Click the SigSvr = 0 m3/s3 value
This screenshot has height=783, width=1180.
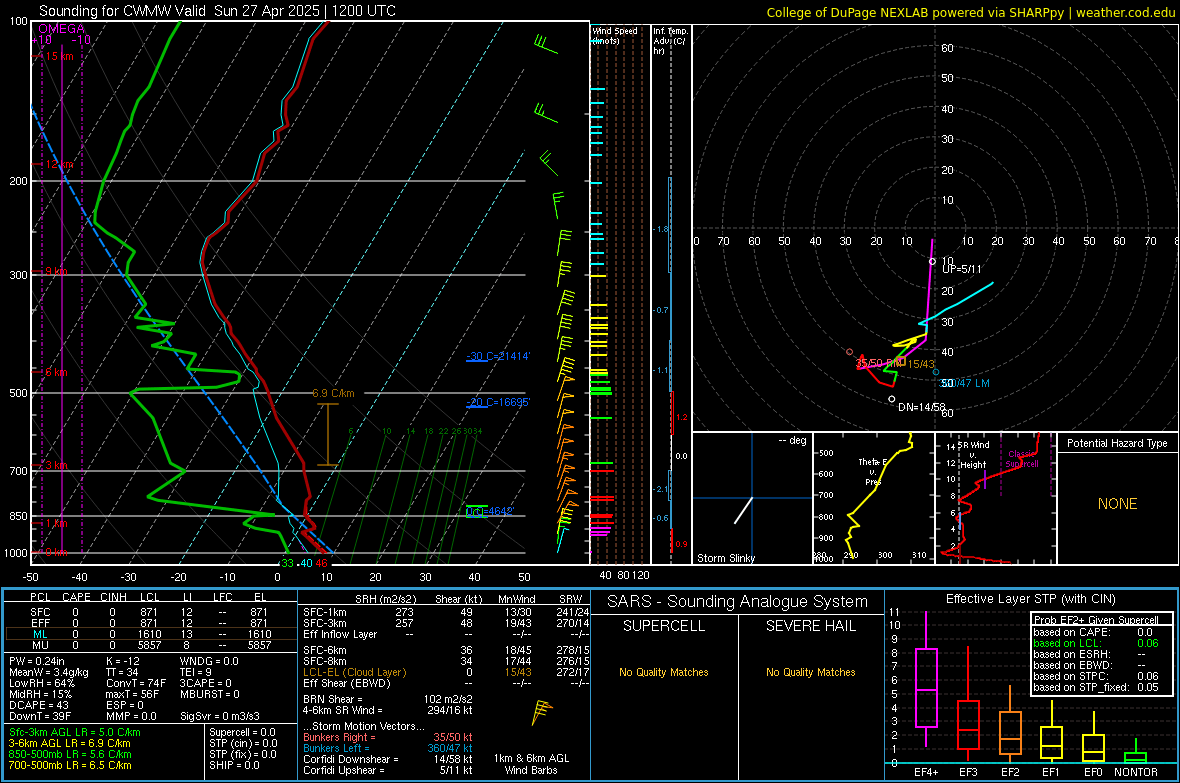(x=220, y=716)
